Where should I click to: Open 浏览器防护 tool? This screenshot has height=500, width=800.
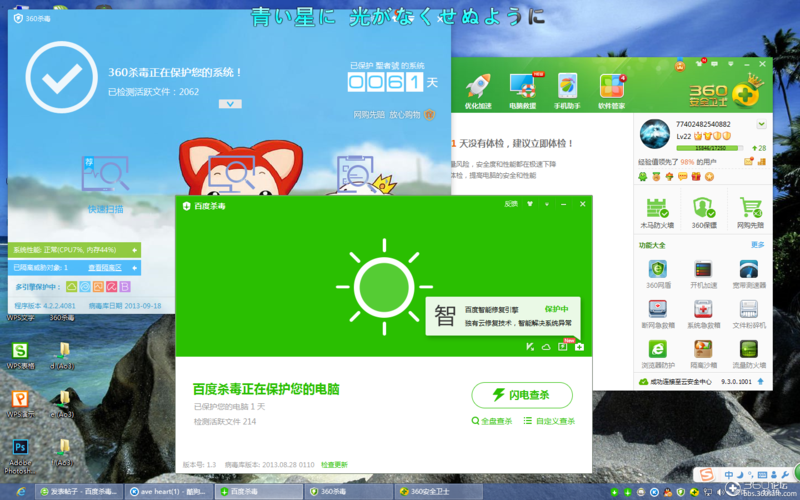tap(658, 355)
